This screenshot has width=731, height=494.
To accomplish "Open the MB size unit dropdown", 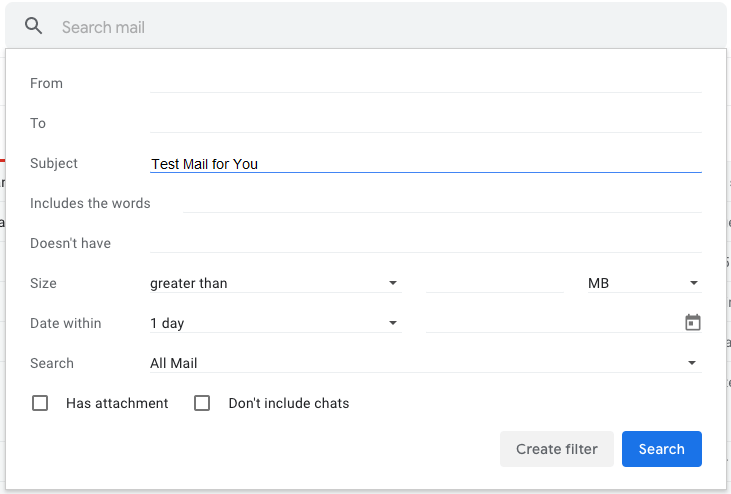I will click(643, 283).
